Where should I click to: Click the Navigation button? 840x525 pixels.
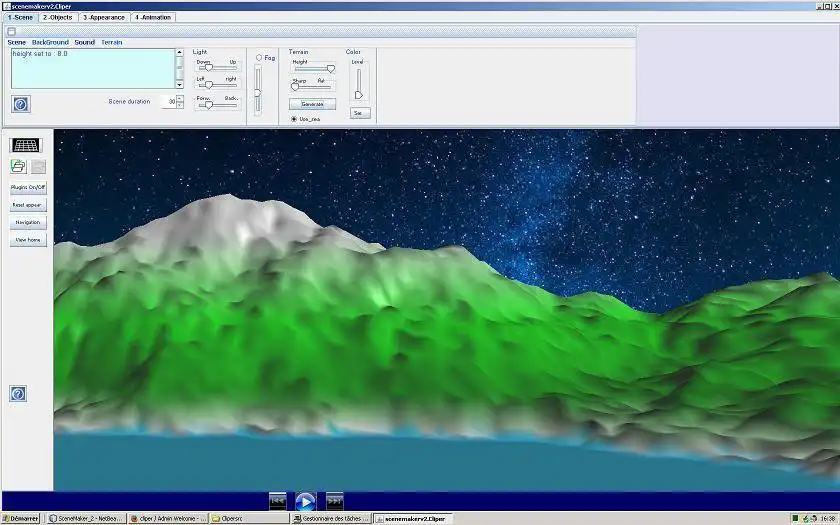pos(28,222)
